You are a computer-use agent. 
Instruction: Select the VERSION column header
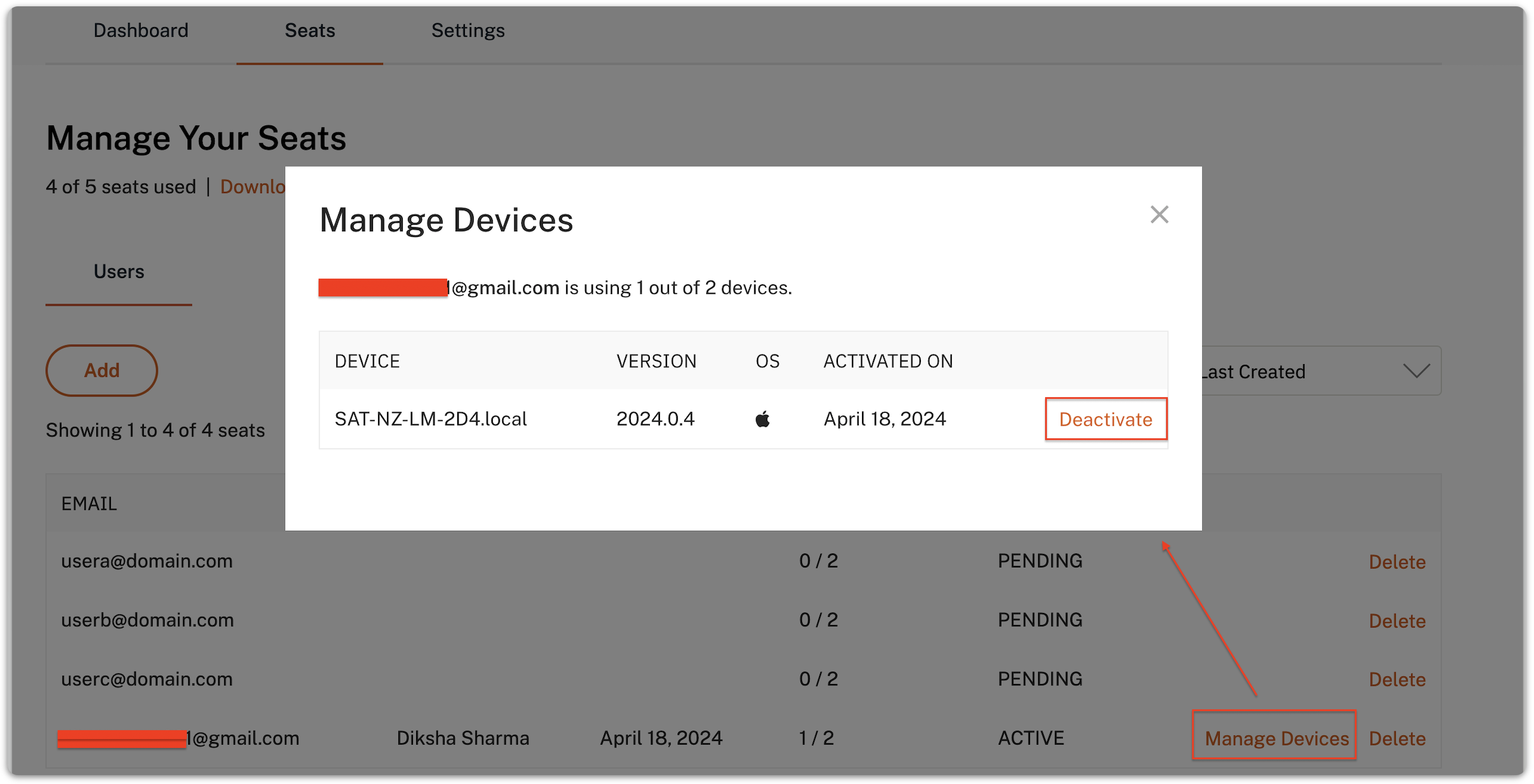656,361
